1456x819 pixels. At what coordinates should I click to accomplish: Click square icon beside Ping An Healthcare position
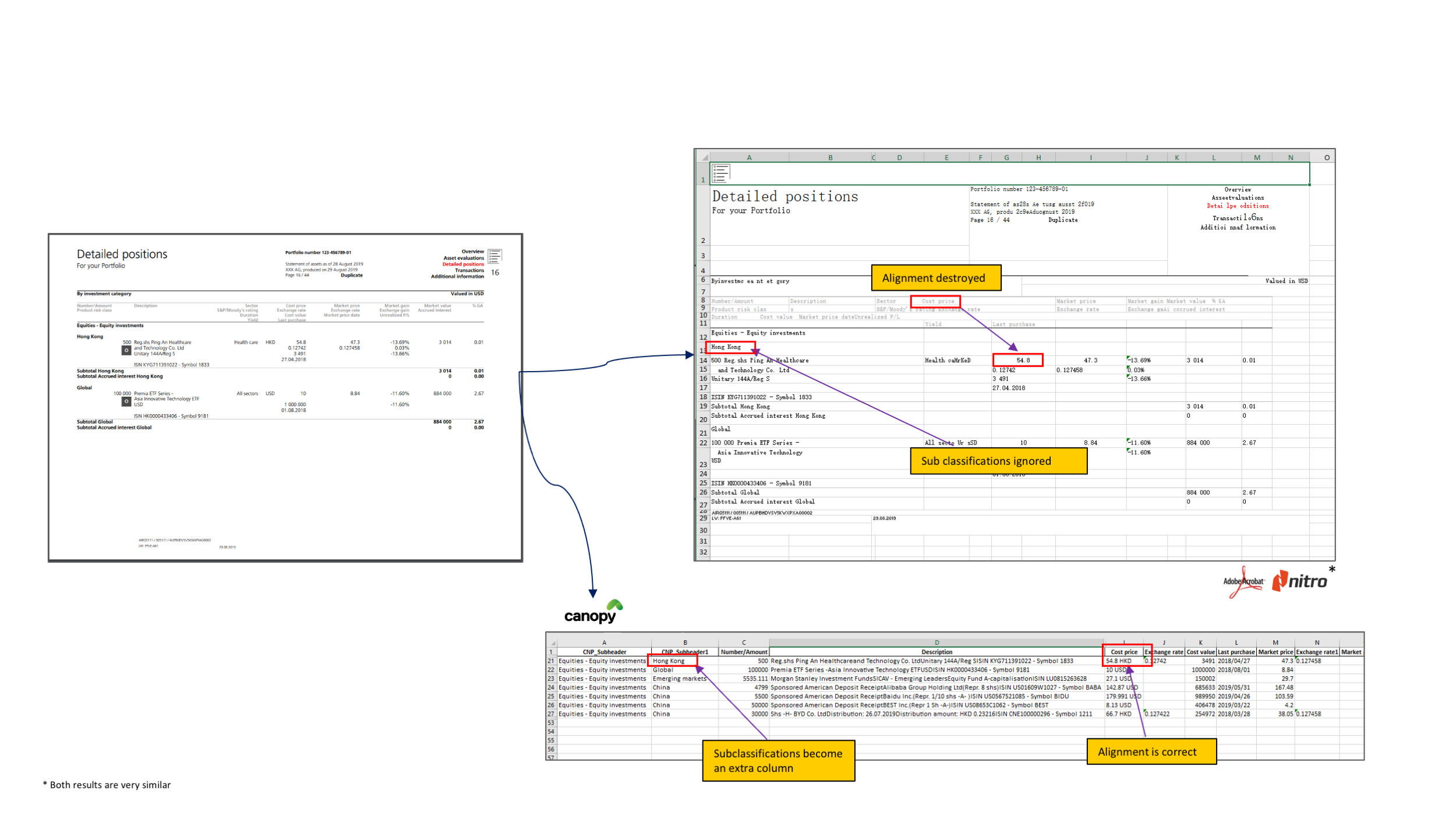pos(126,350)
